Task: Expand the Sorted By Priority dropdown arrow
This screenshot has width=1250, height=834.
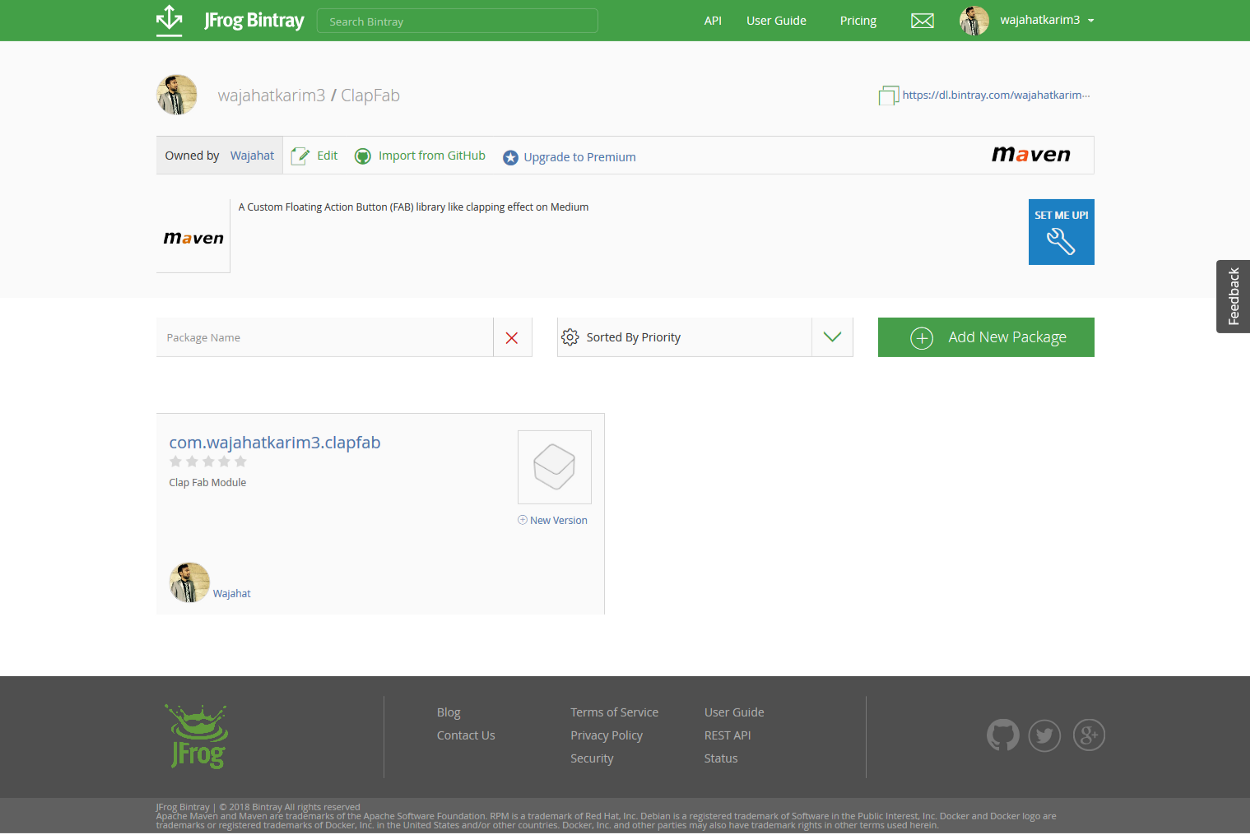Action: pyautogui.click(x=832, y=337)
